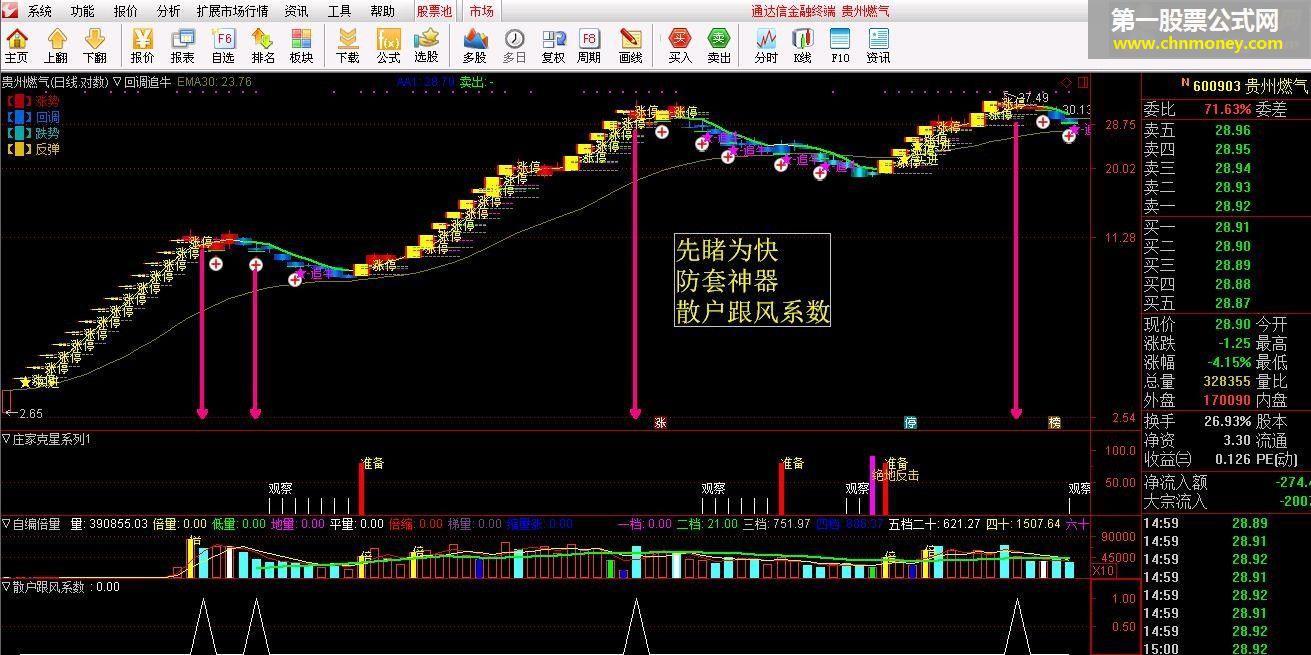Open the 板块 sector toolbar icon

point(301,46)
